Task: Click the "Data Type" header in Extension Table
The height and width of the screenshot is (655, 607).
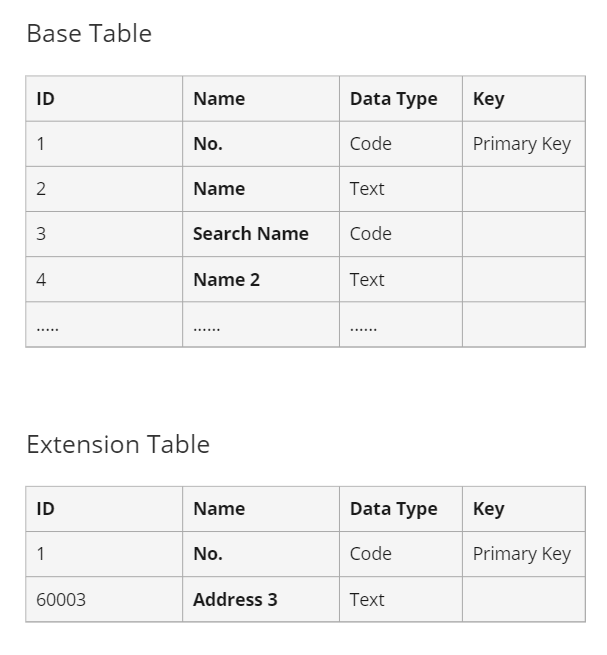Action: click(393, 509)
